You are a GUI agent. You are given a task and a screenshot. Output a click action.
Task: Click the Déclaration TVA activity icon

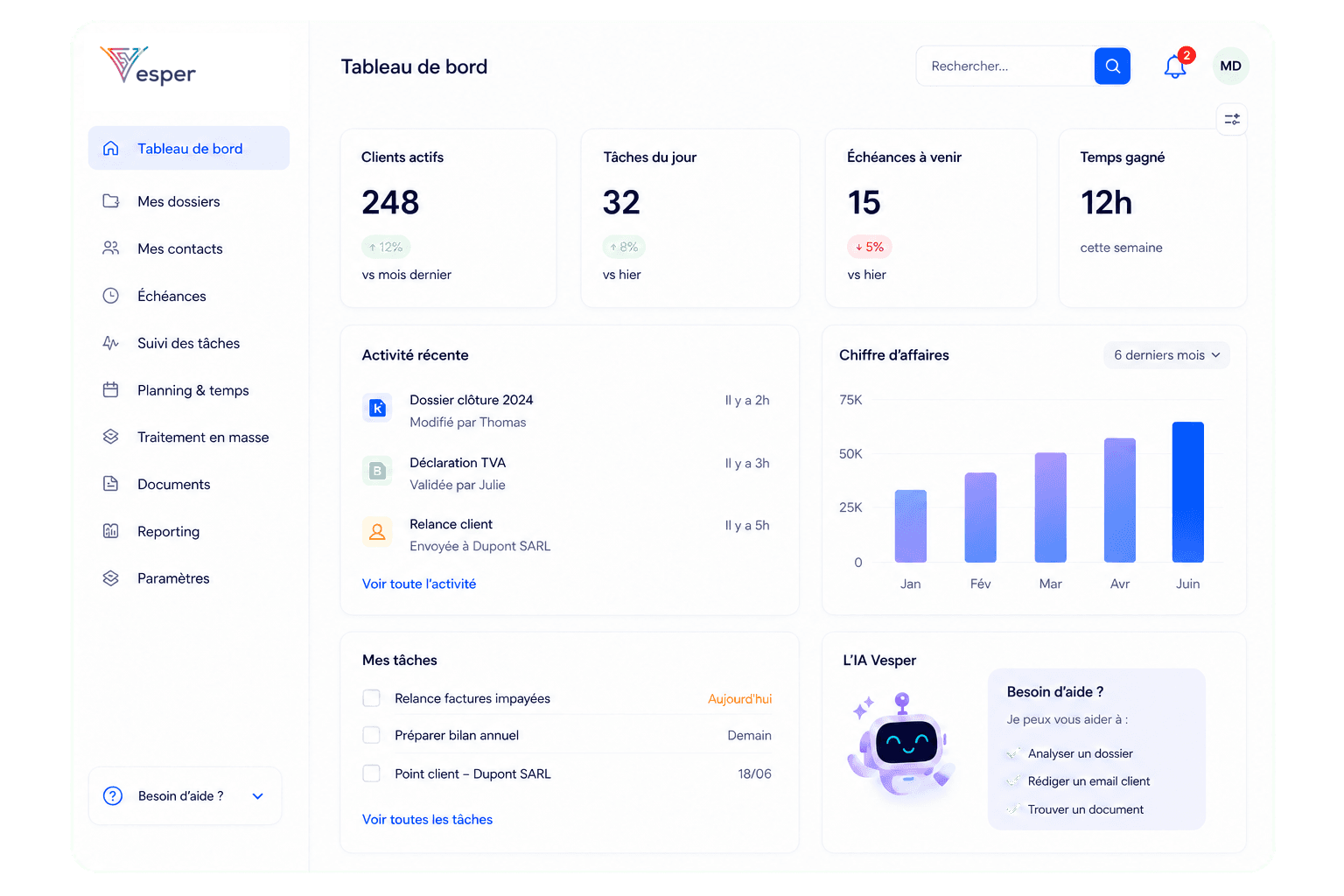pyautogui.click(x=377, y=471)
